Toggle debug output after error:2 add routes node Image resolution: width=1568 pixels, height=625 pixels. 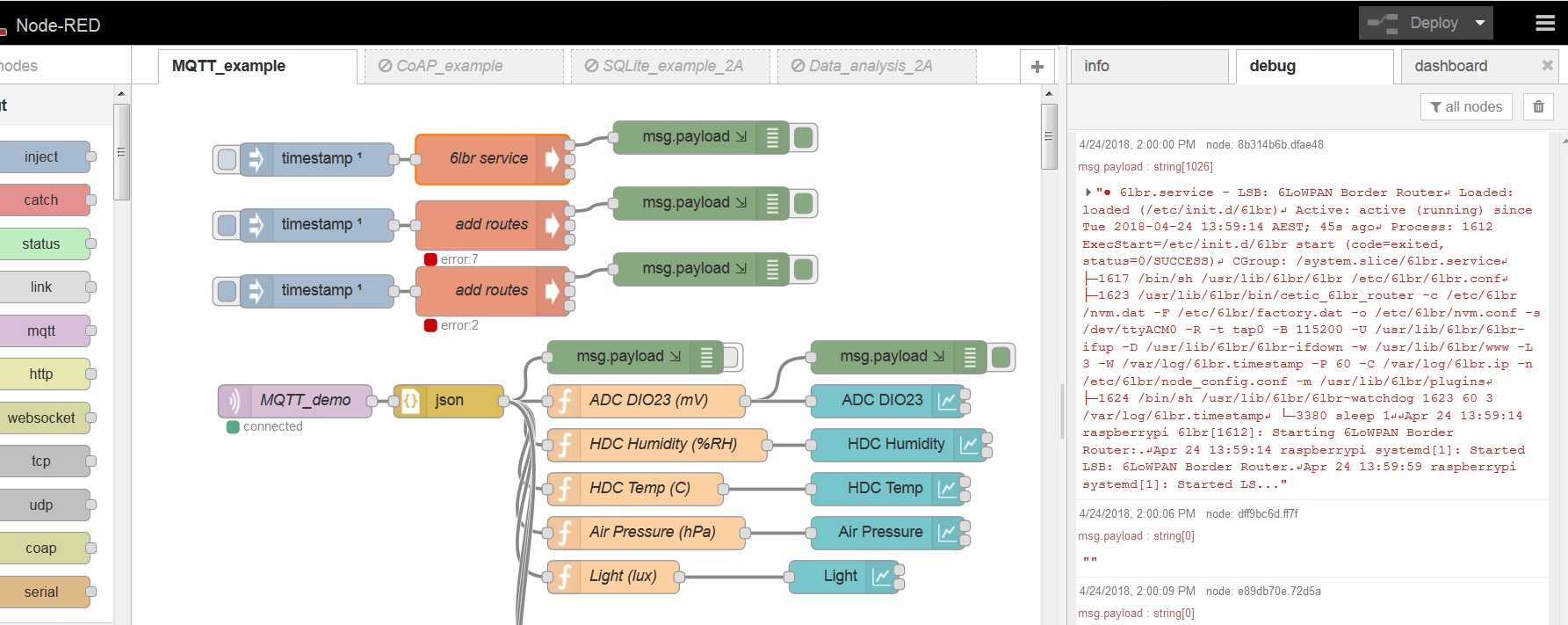[803, 269]
